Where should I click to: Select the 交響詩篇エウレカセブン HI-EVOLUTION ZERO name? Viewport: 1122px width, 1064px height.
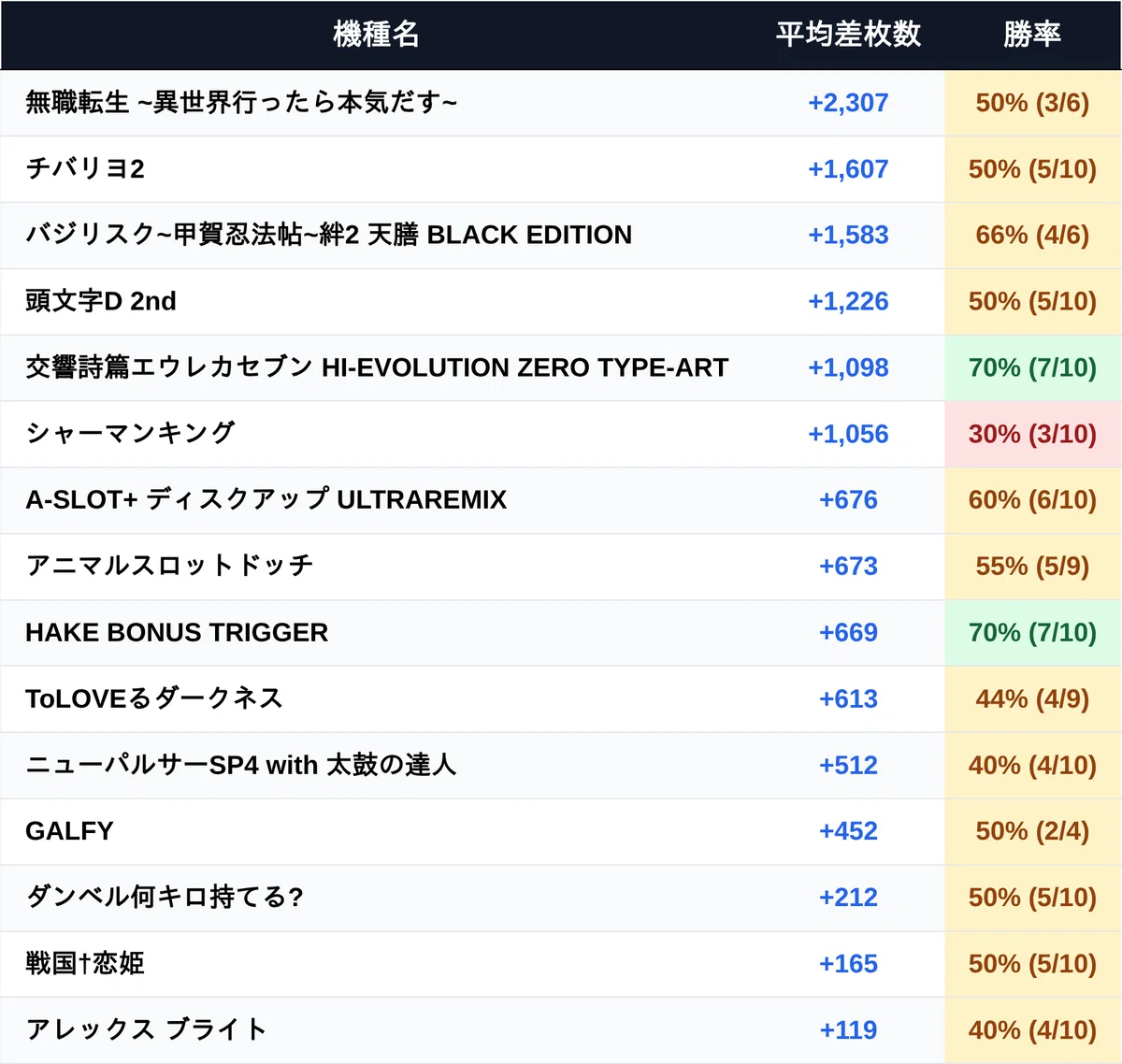pos(377,367)
